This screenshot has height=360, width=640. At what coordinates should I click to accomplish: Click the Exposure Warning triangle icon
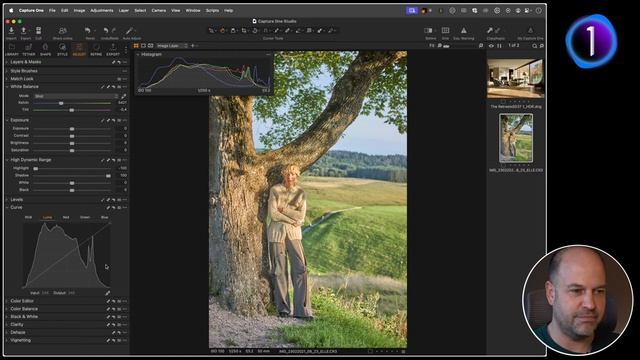pyautogui.click(x=464, y=31)
